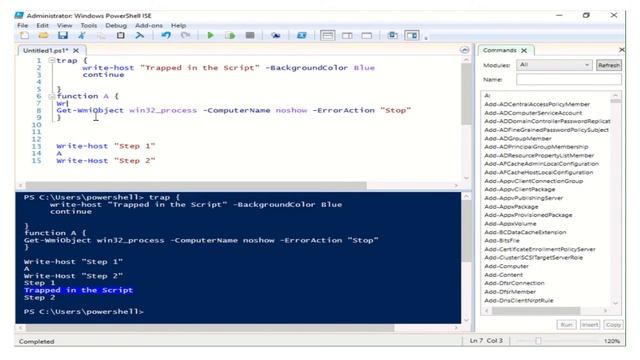Click the Get-WmiObject line in the editor
This screenshot has height=360, width=640.
(233, 111)
